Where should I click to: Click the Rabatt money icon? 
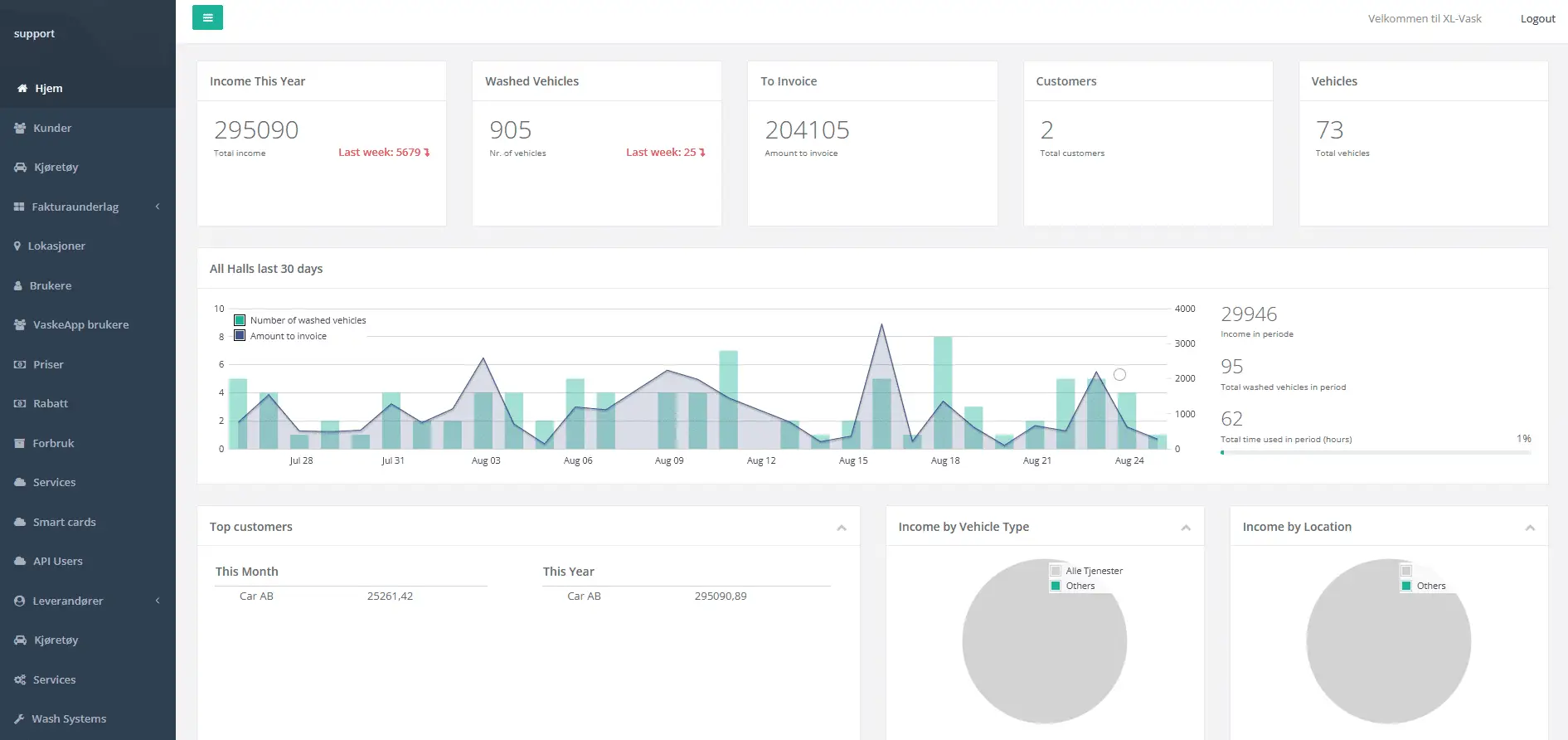[x=20, y=403]
